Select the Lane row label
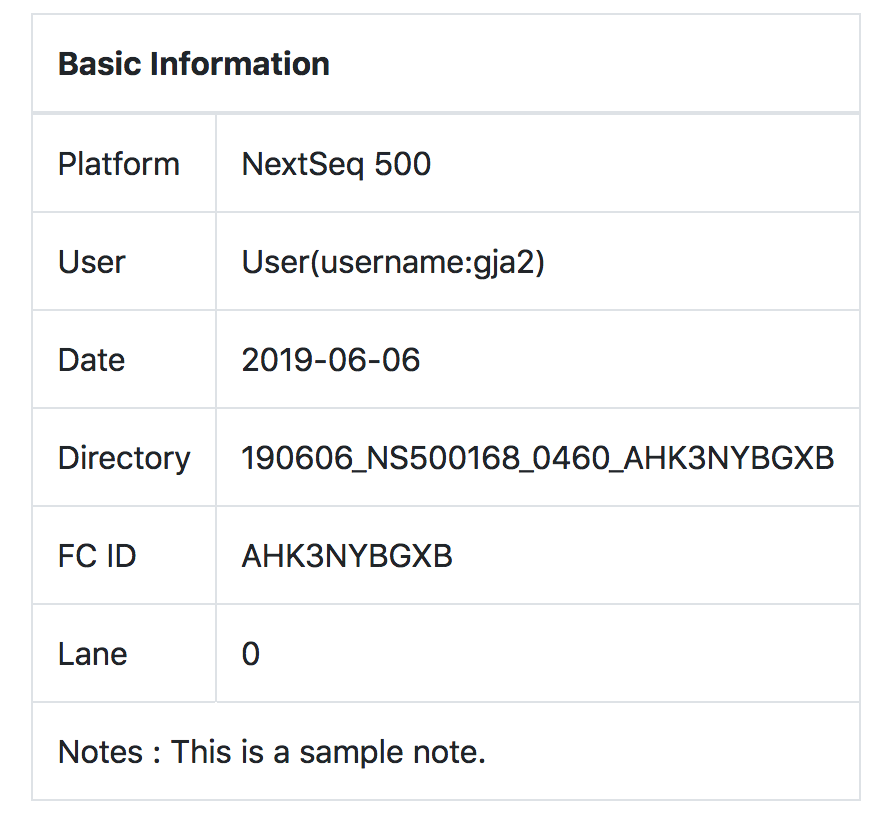The height and width of the screenshot is (820, 888). 93,654
